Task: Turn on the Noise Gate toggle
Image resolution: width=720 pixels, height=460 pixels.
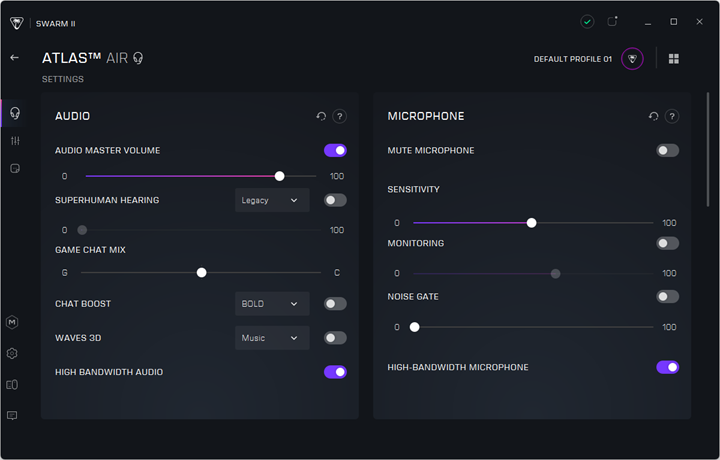Action: pos(667,296)
